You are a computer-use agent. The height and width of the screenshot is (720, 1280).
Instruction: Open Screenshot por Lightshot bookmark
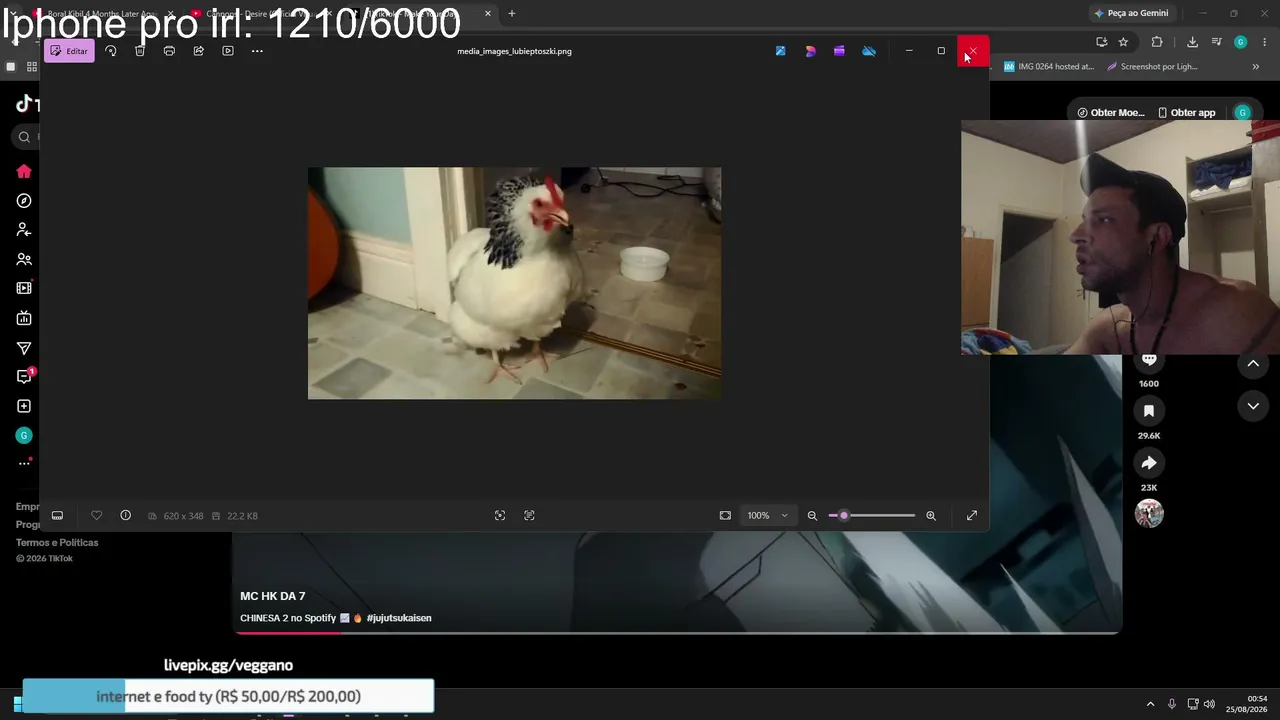coord(1152,67)
